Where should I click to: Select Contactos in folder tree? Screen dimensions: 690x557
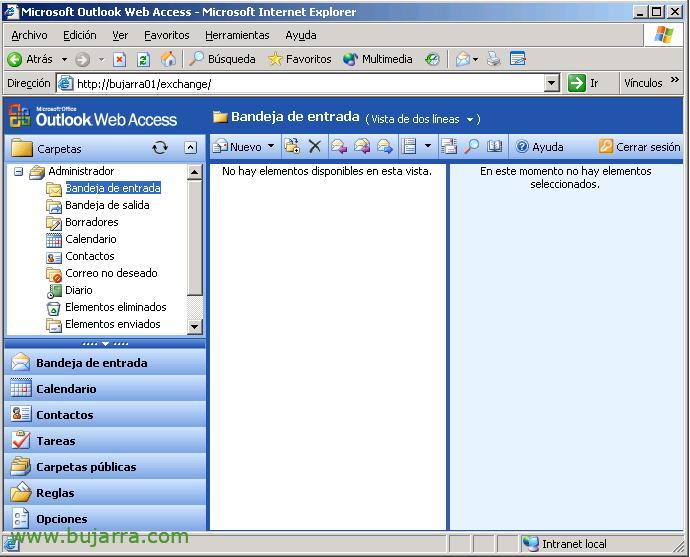pos(90,256)
